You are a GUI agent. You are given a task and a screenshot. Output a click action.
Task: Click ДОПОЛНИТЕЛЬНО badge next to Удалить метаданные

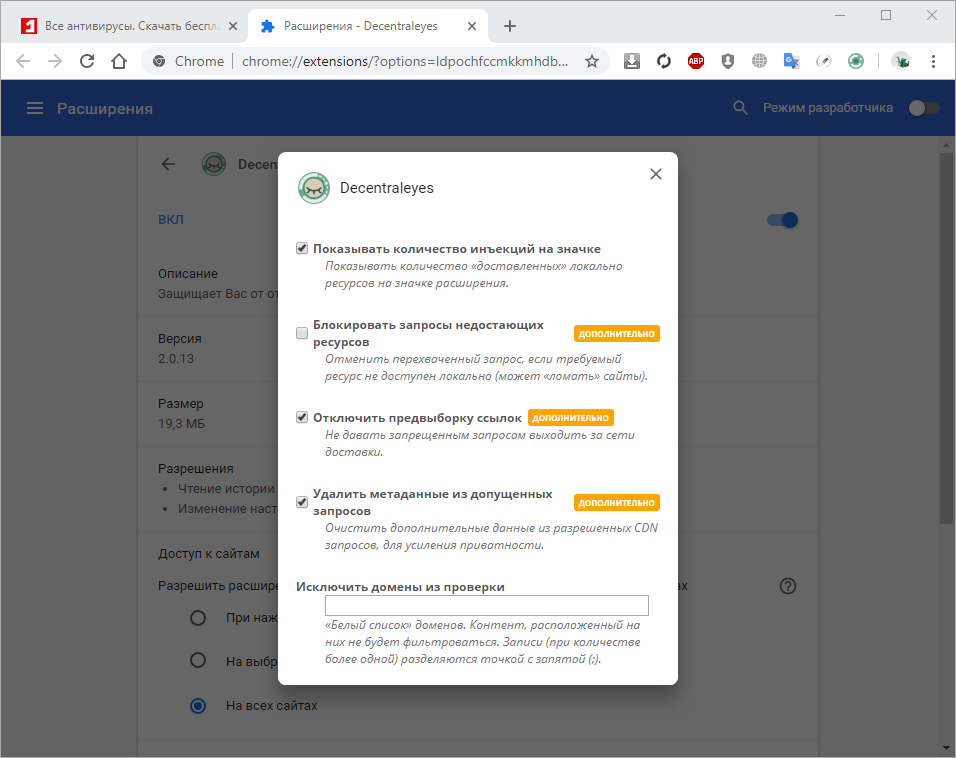click(x=616, y=502)
